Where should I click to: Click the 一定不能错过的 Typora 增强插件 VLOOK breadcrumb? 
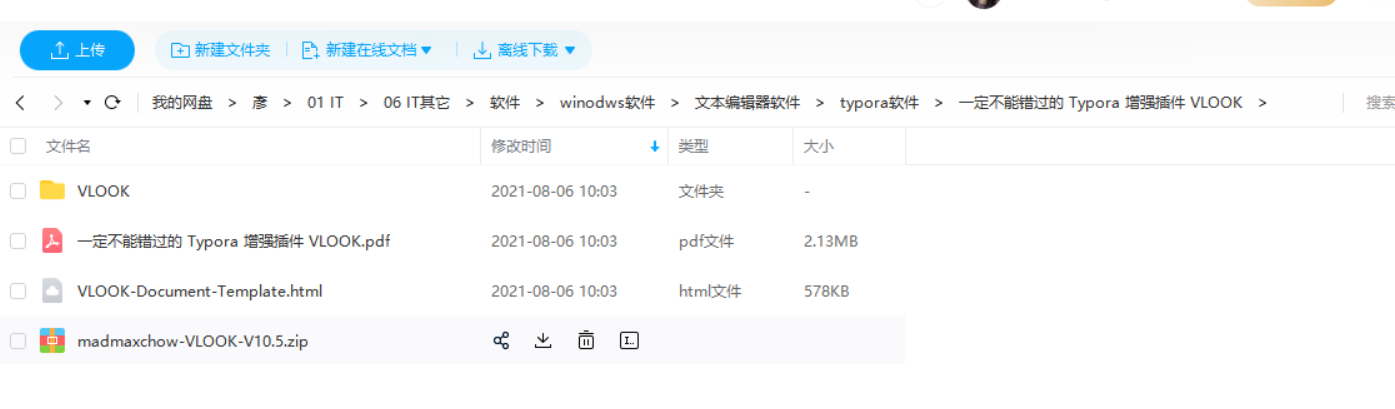(x=1100, y=103)
